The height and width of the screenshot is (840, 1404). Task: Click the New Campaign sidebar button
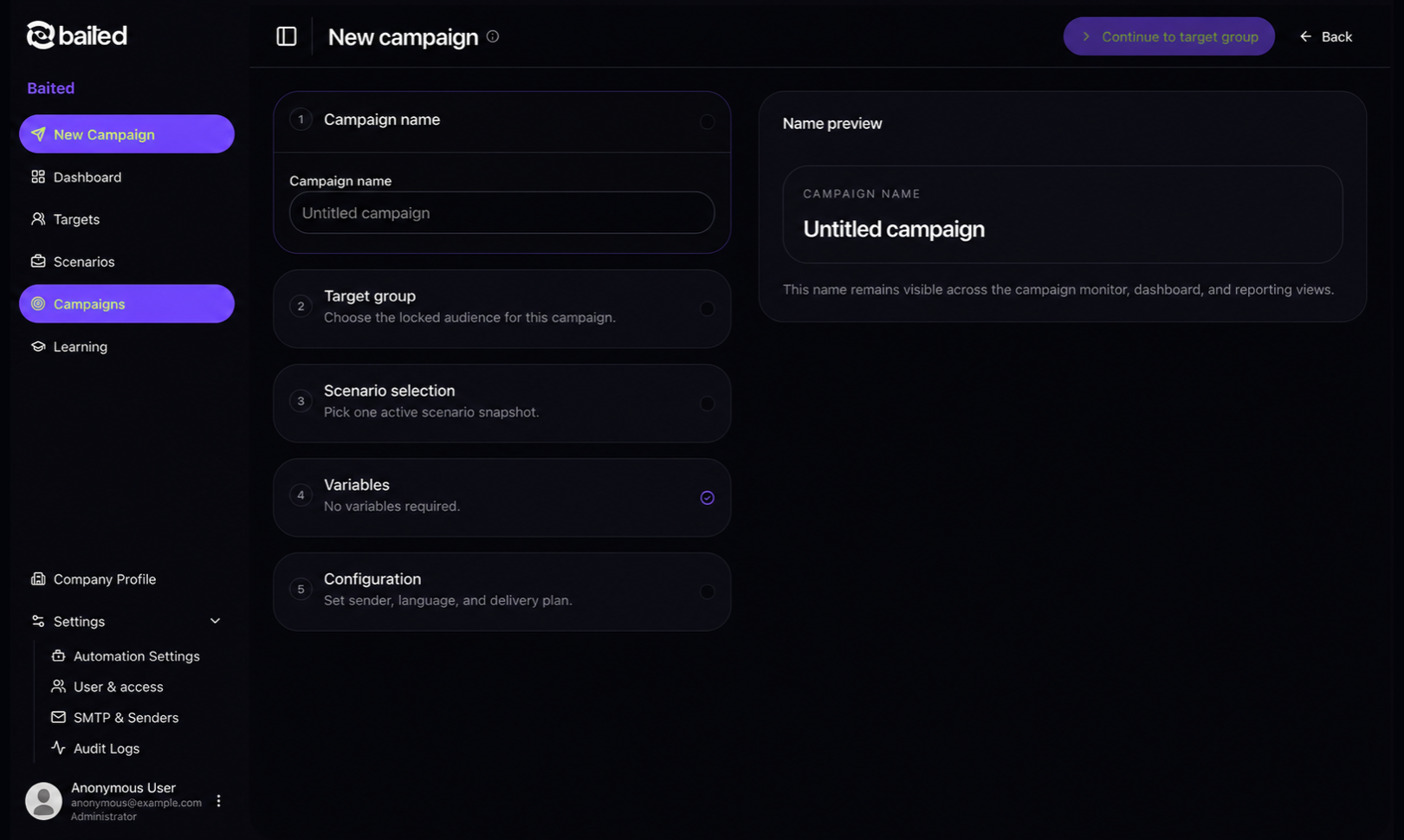point(126,134)
